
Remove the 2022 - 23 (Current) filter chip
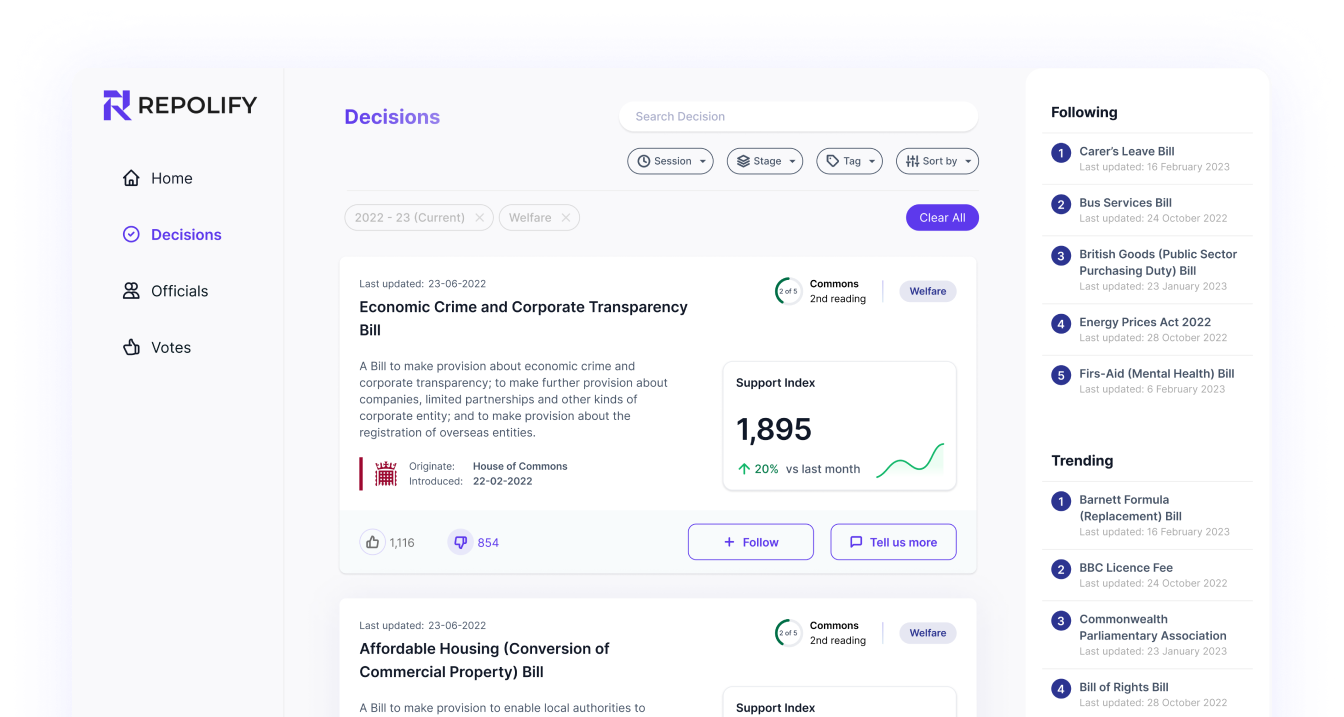(479, 218)
